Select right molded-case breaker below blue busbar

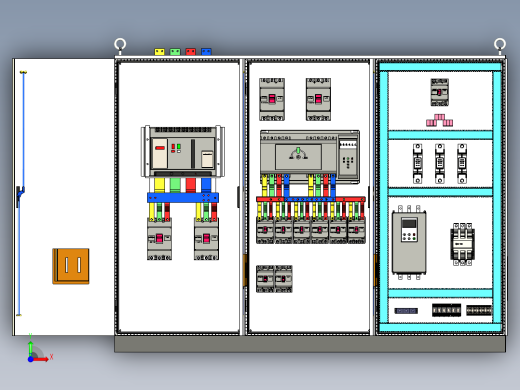point(206,239)
